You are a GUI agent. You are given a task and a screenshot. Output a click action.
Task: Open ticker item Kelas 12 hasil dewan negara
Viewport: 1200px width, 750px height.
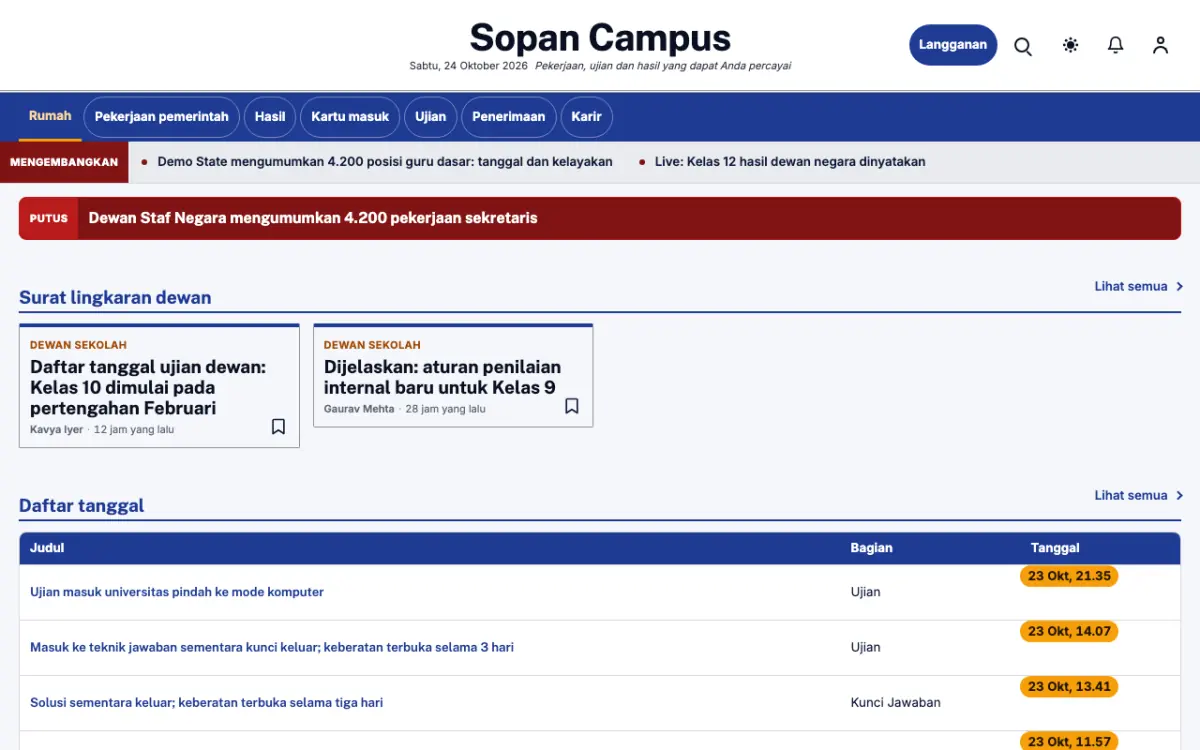[790, 161]
